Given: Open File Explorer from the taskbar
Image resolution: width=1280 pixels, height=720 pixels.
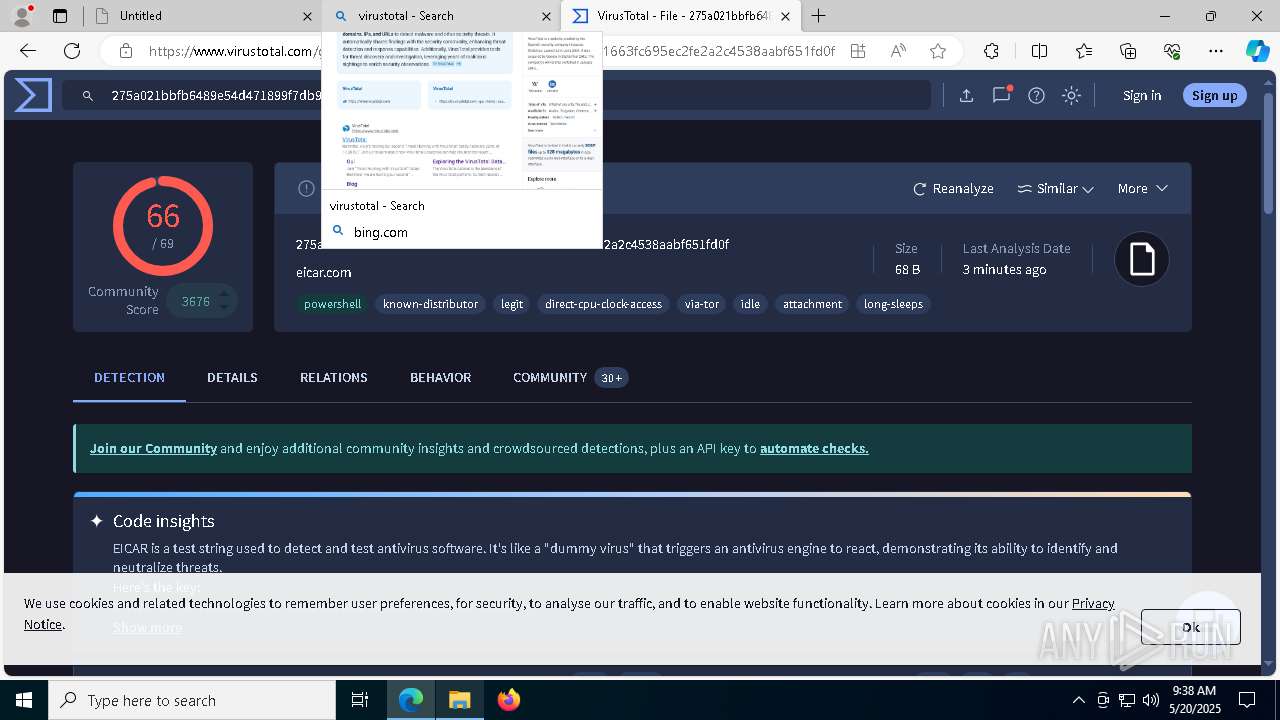Looking at the screenshot, I should (x=459, y=700).
